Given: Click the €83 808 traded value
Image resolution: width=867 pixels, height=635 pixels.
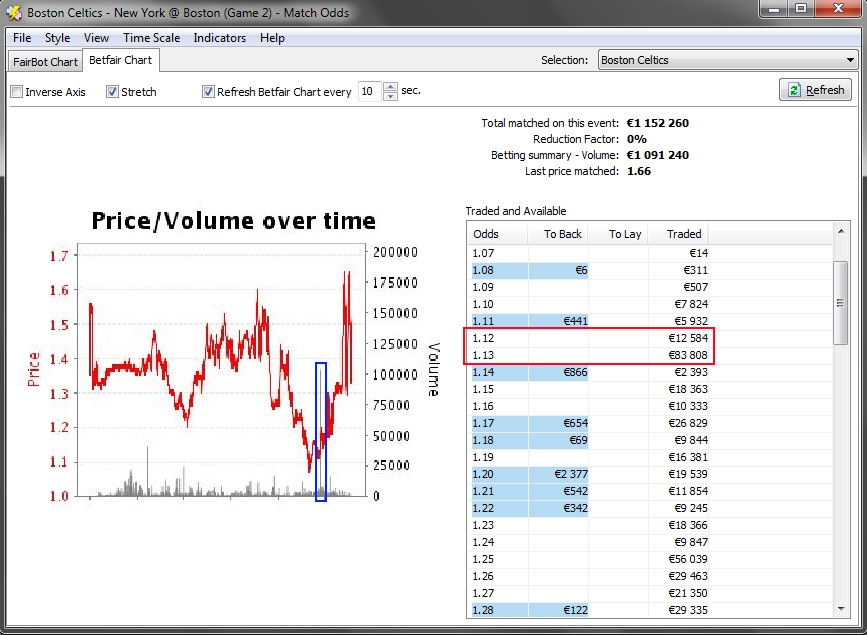Looking at the screenshot, I should pyautogui.click(x=688, y=355).
